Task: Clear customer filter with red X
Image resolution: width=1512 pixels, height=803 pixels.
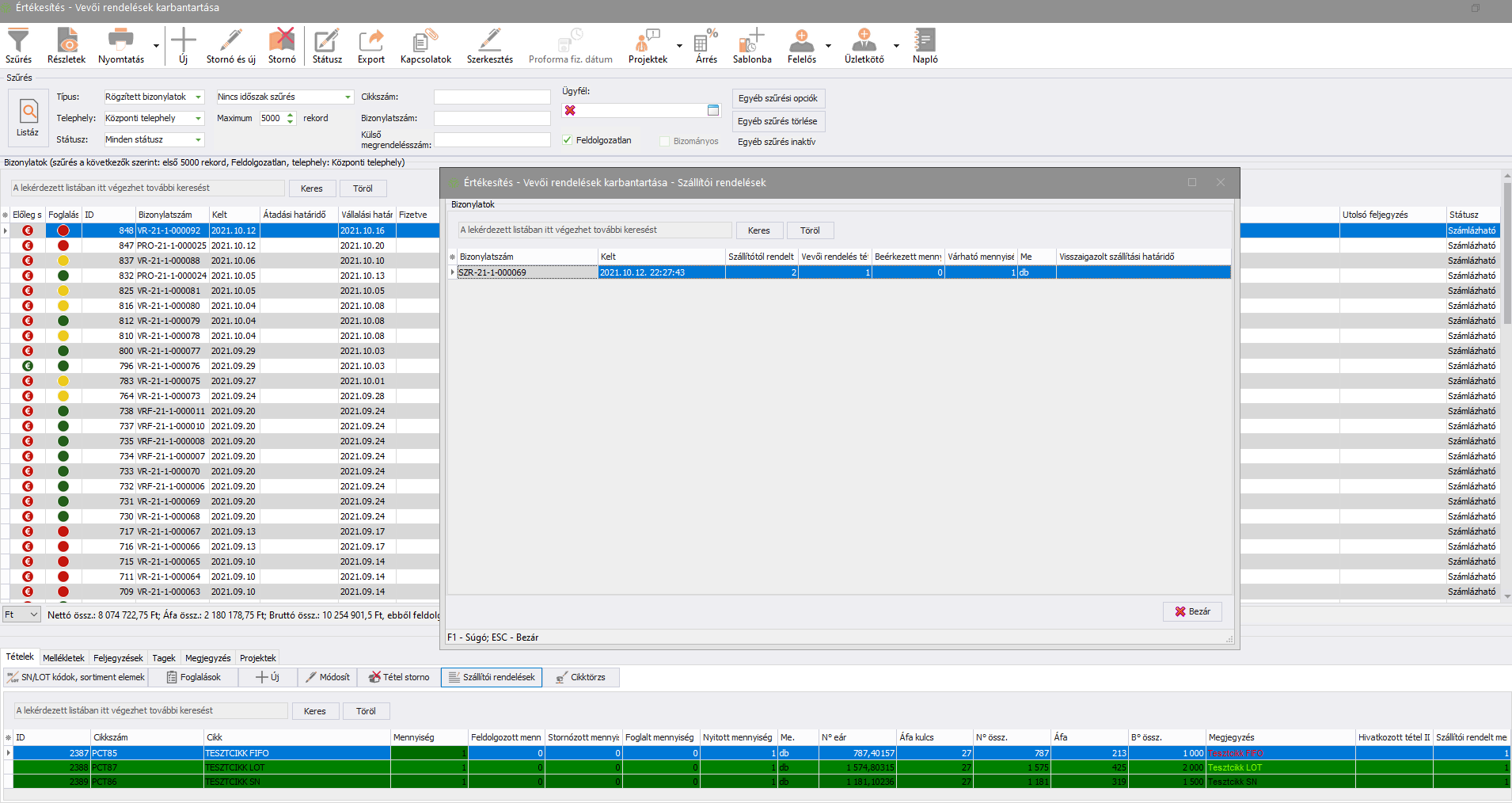Action: point(570,110)
